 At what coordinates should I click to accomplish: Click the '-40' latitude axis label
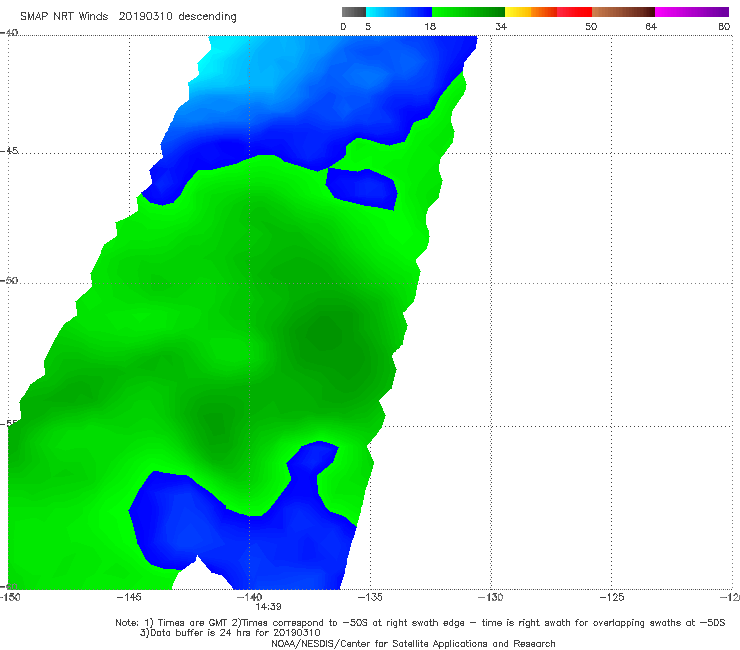coord(9,32)
